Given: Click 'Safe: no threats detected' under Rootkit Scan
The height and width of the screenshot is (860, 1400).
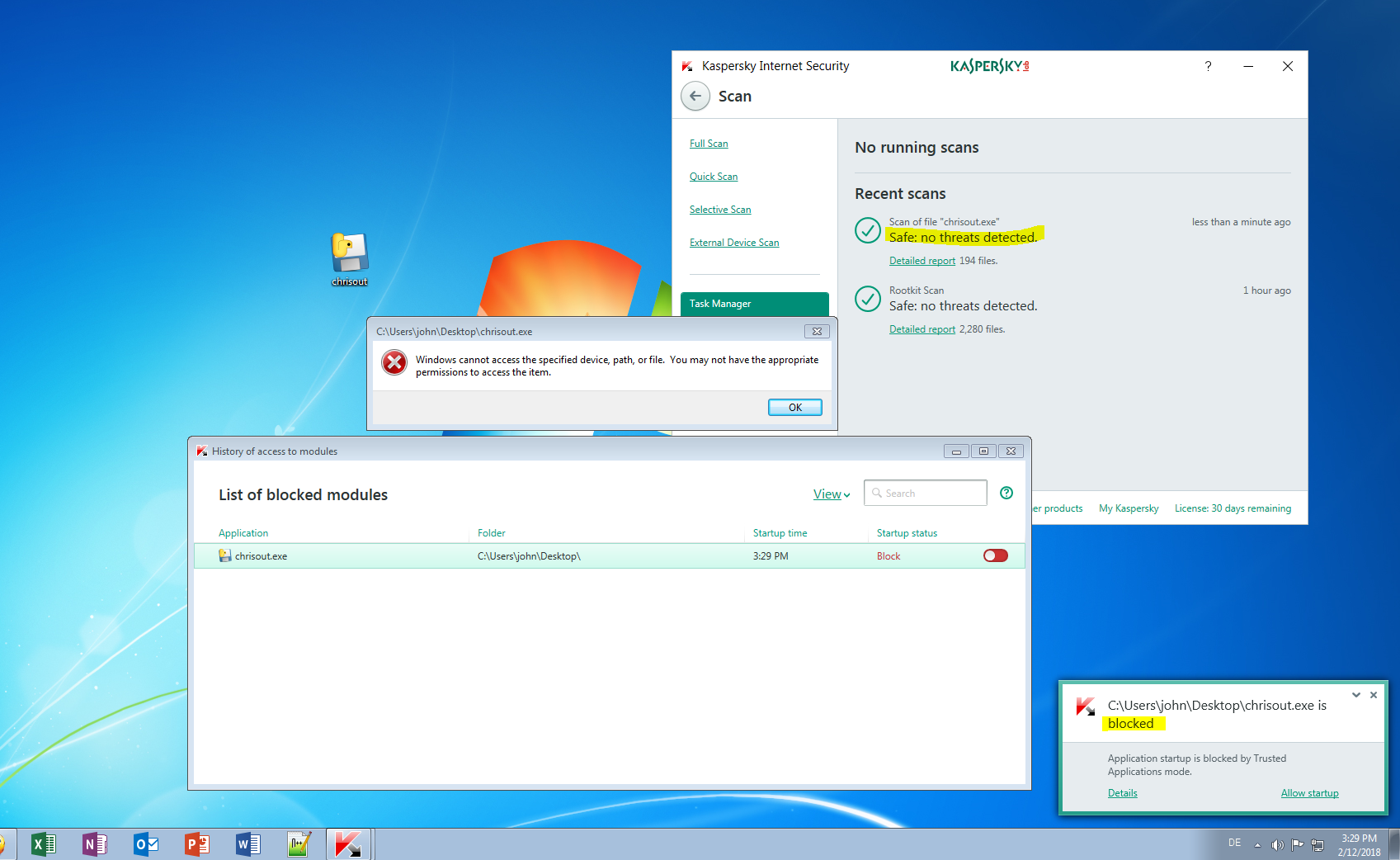Looking at the screenshot, I should (x=963, y=306).
